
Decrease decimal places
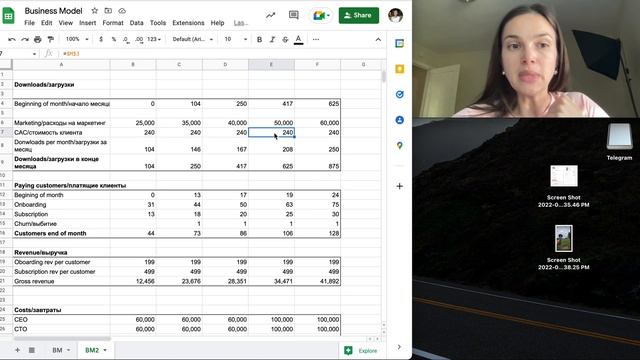point(126,40)
